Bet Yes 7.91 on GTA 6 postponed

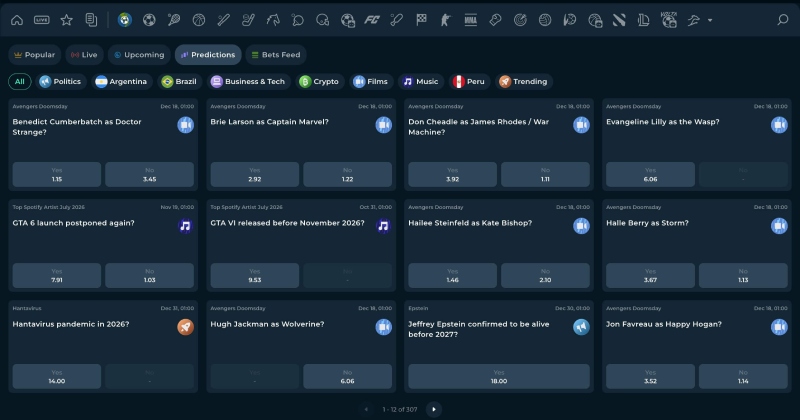pos(57,276)
